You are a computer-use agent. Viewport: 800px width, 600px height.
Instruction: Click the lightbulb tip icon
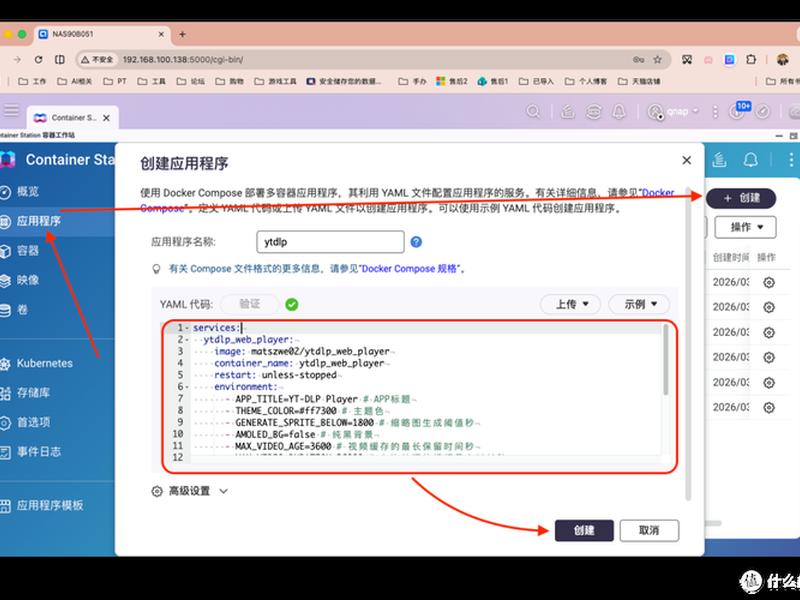pos(157,269)
